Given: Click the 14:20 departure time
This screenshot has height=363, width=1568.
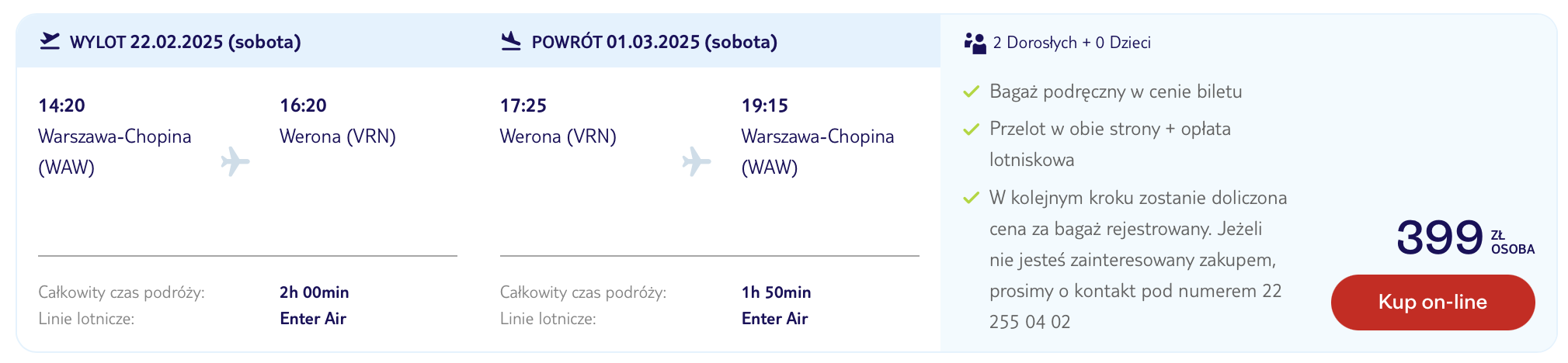Looking at the screenshot, I should (61, 105).
